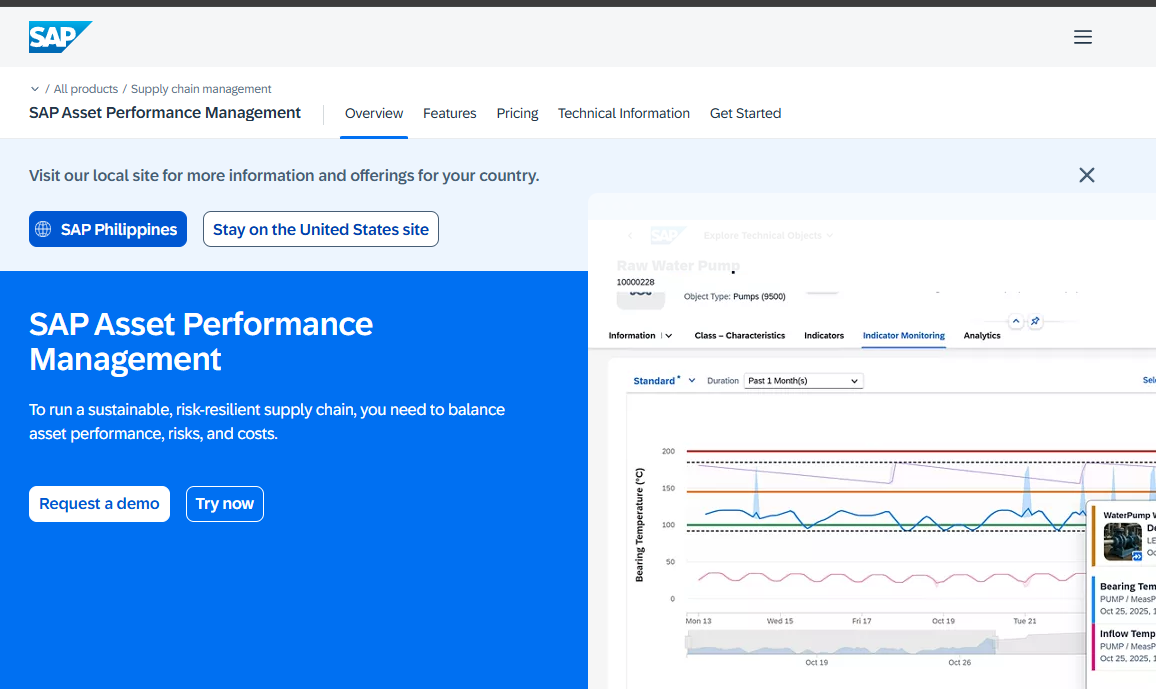Dismiss the local site banner
This screenshot has width=1156, height=689.
(1087, 175)
